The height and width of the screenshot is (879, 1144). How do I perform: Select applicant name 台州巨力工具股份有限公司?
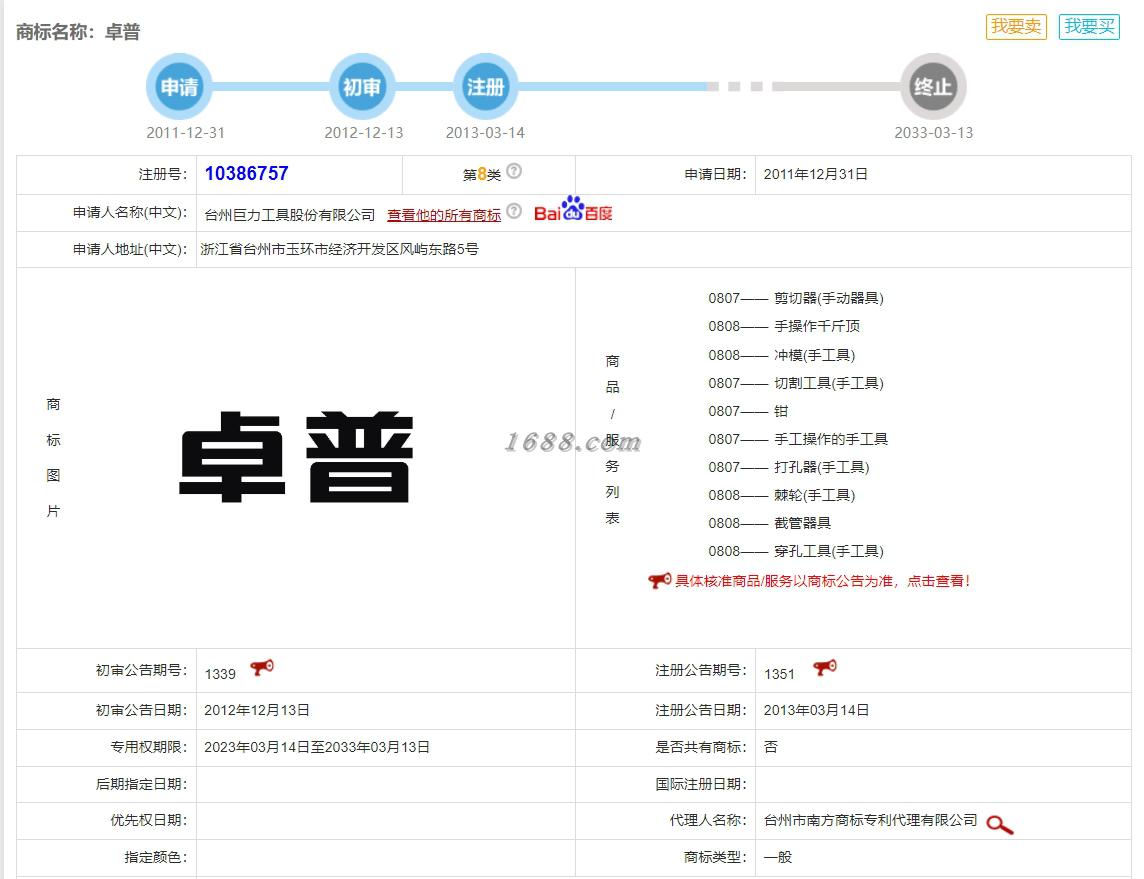tap(290, 215)
